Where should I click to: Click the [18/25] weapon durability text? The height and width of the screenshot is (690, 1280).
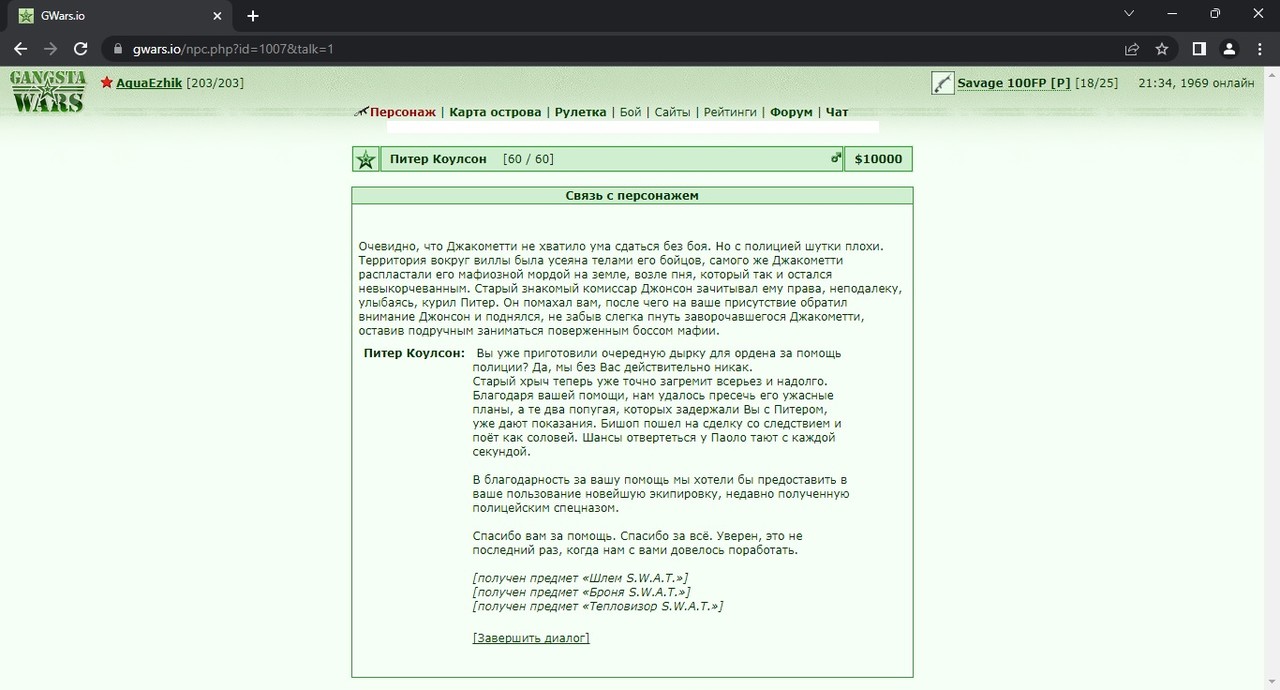pos(1096,83)
